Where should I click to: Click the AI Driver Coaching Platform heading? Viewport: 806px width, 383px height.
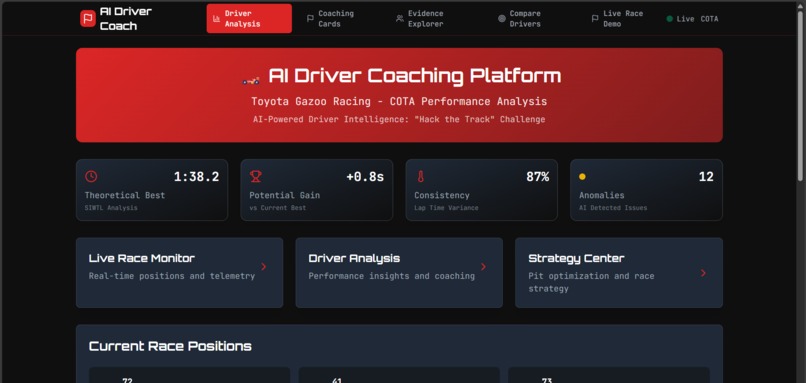(414, 76)
